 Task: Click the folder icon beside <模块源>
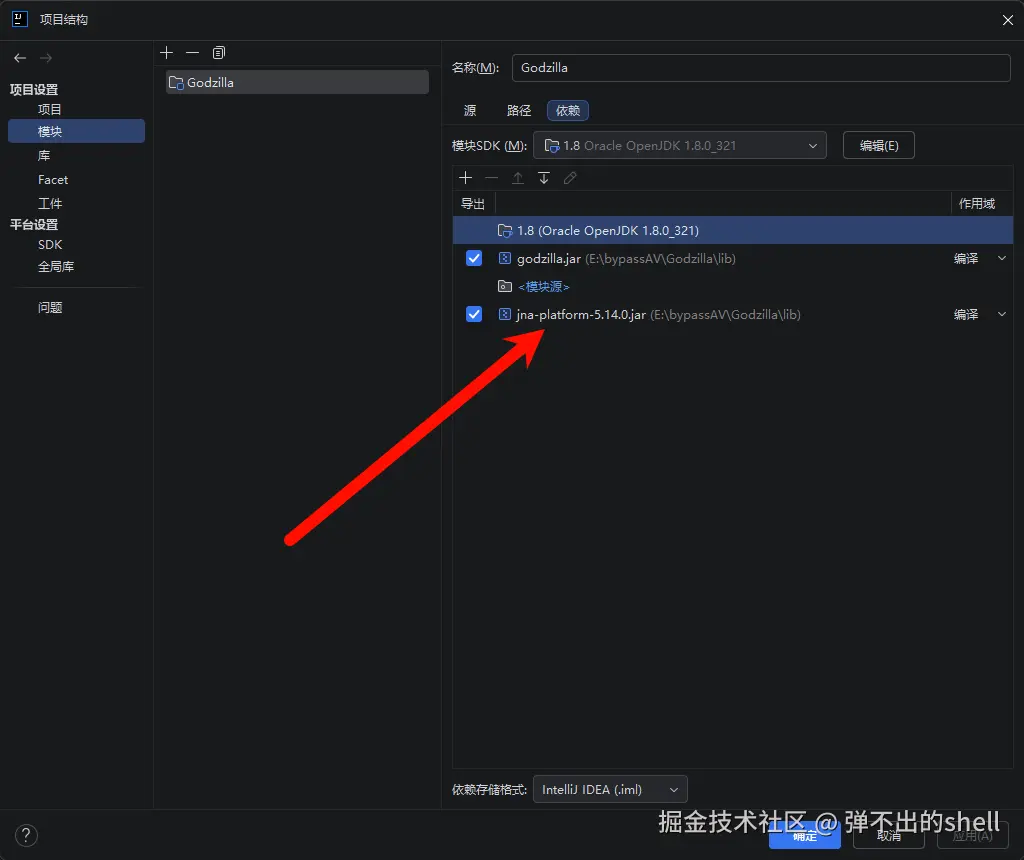(505, 286)
